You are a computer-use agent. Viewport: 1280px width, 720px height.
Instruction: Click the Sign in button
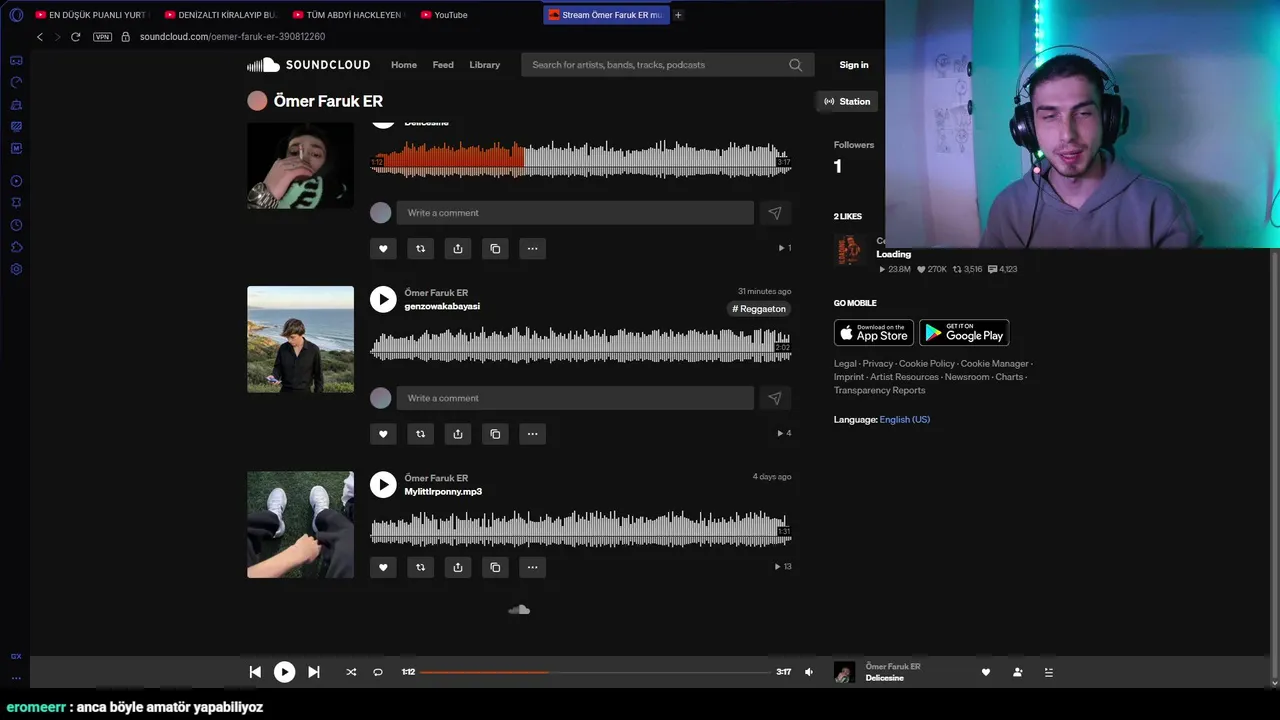(x=854, y=65)
